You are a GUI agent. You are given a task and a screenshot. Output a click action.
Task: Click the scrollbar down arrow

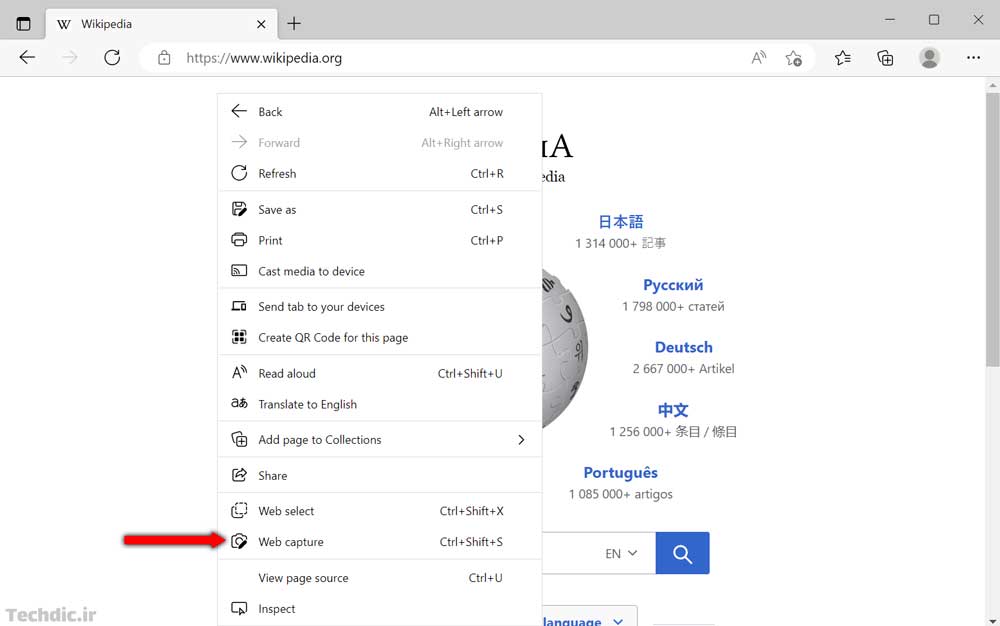coord(992,620)
